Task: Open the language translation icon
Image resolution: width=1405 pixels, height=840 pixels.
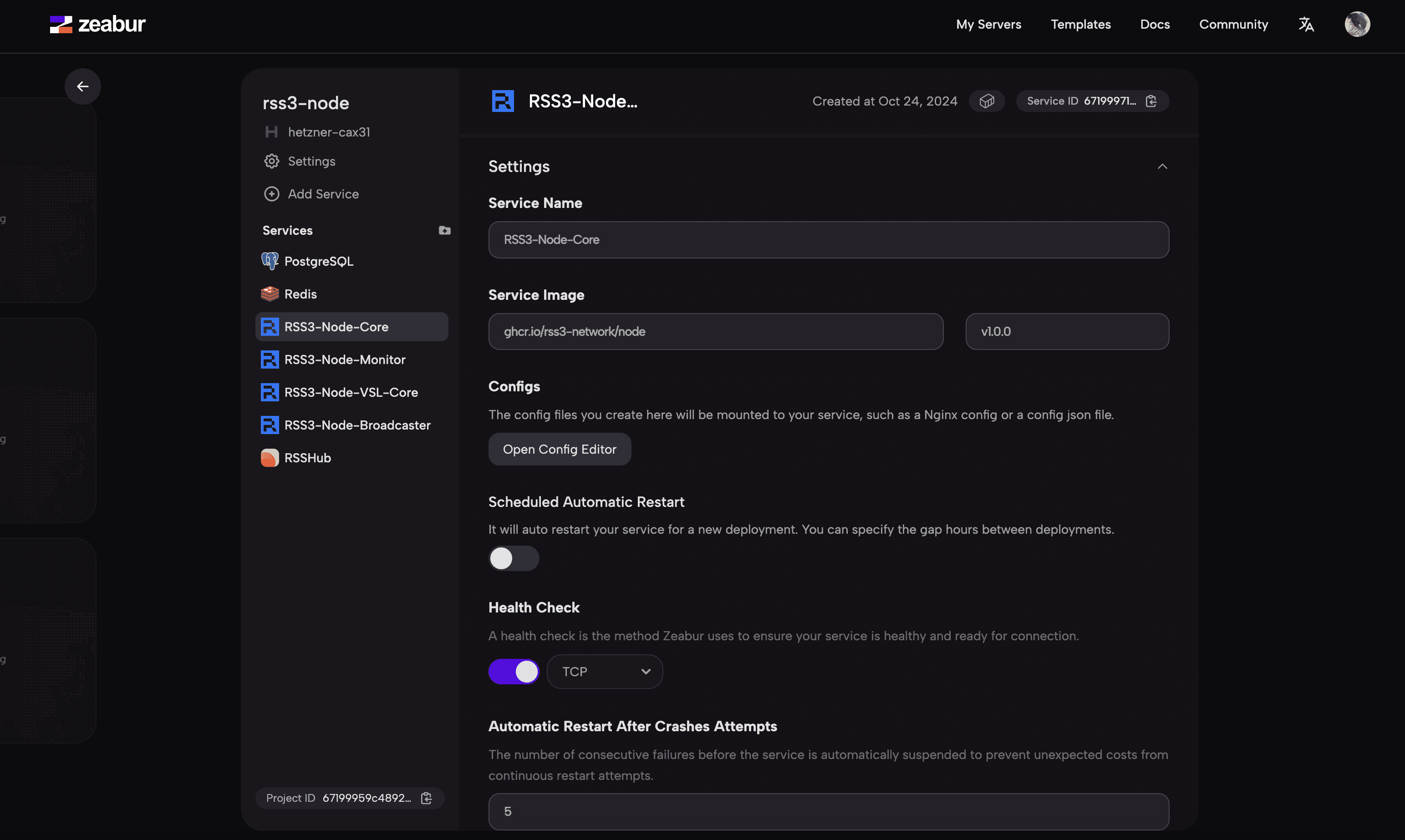Action: pyautogui.click(x=1306, y=24)
